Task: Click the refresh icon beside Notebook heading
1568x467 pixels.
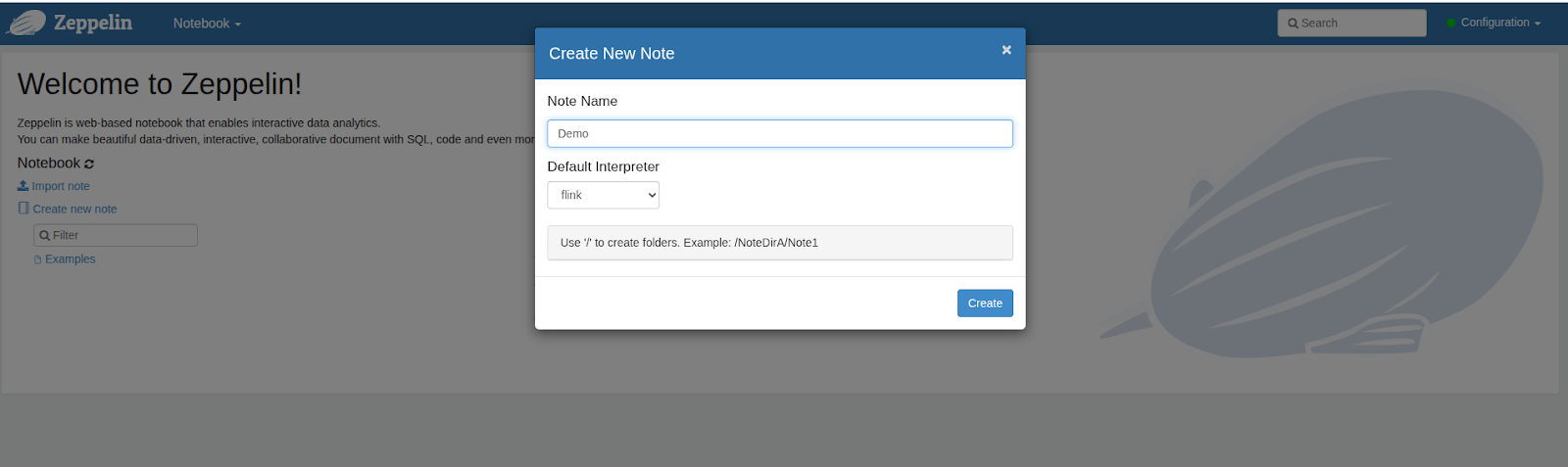Action: click(89, 164)
